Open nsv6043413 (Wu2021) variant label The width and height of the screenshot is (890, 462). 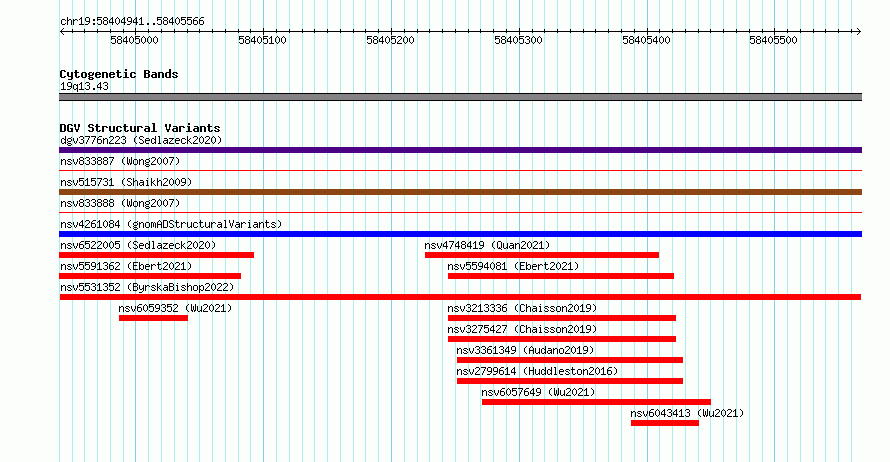click(x=687, y=413)
